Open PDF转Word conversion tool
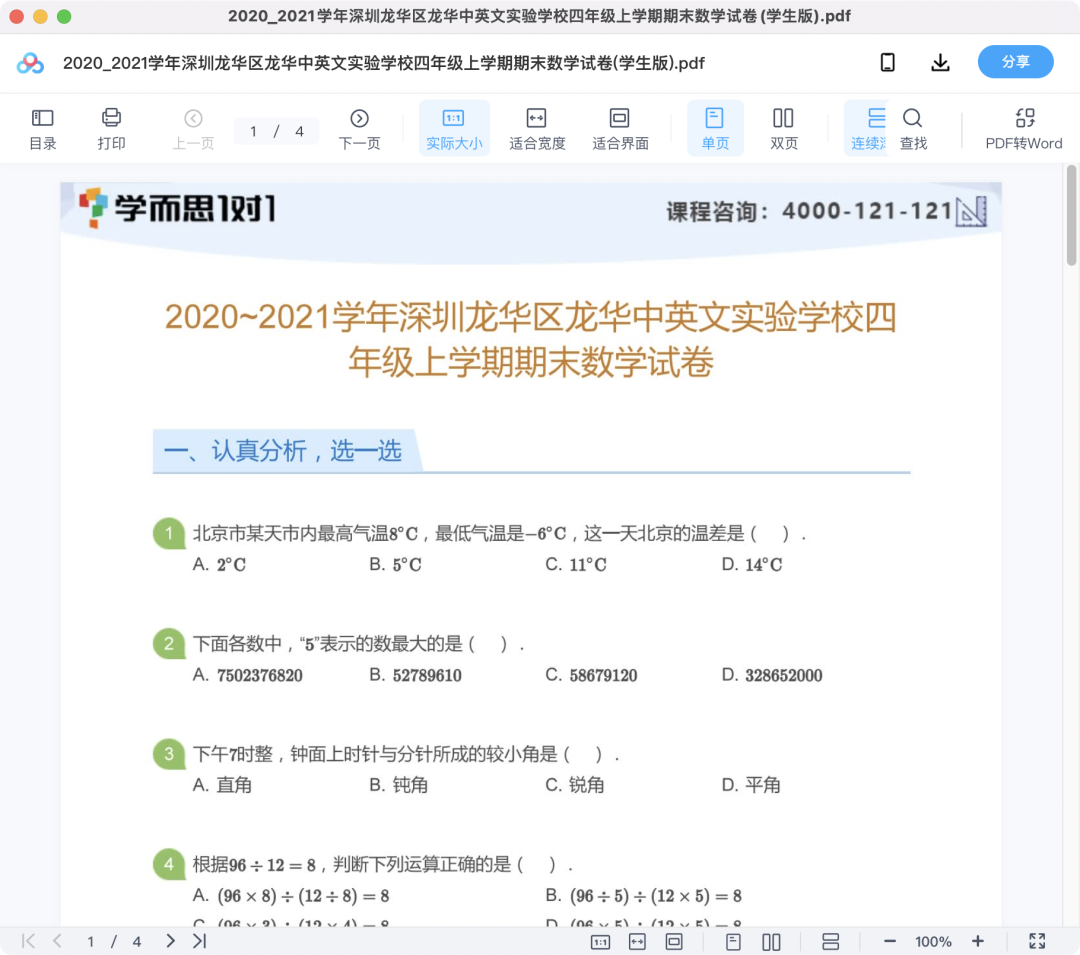Screen dimensions: 1080x955 click(1024, 129)
